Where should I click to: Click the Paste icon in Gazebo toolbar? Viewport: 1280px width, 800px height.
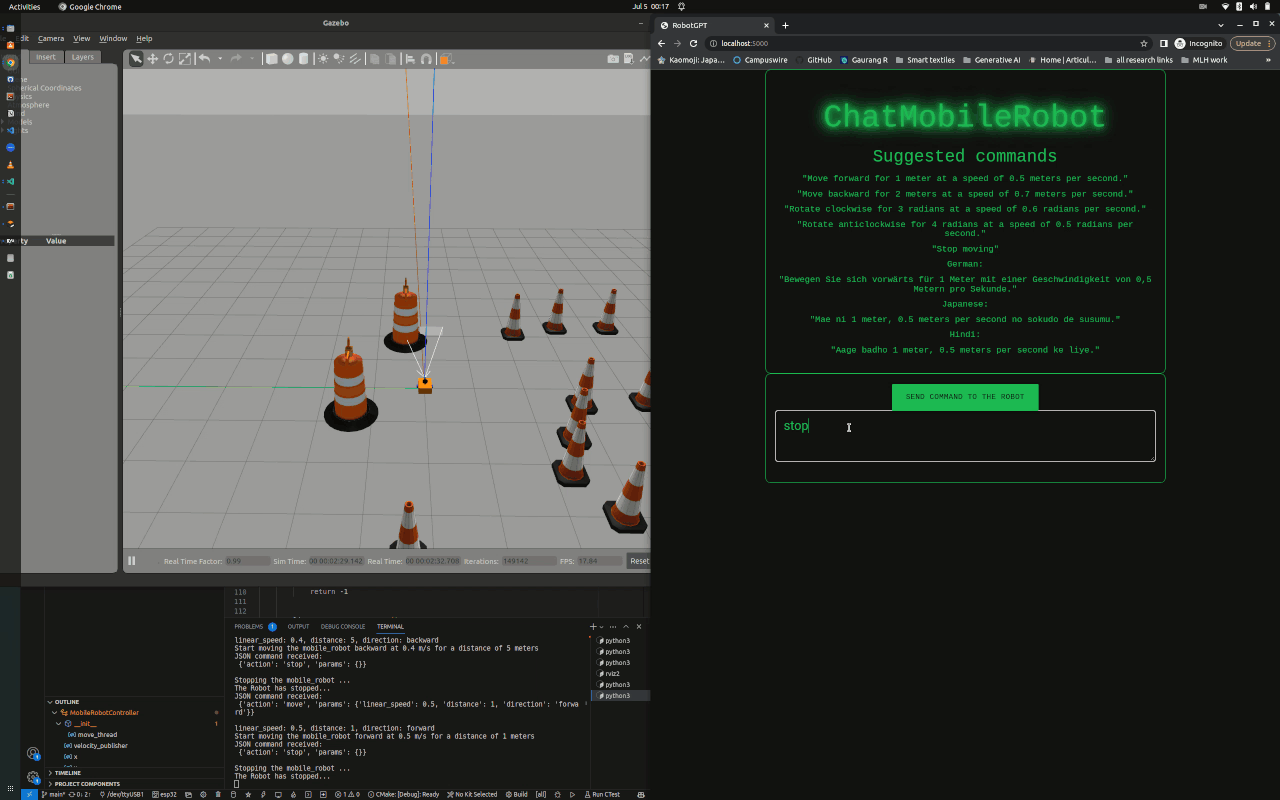[390, 59]
